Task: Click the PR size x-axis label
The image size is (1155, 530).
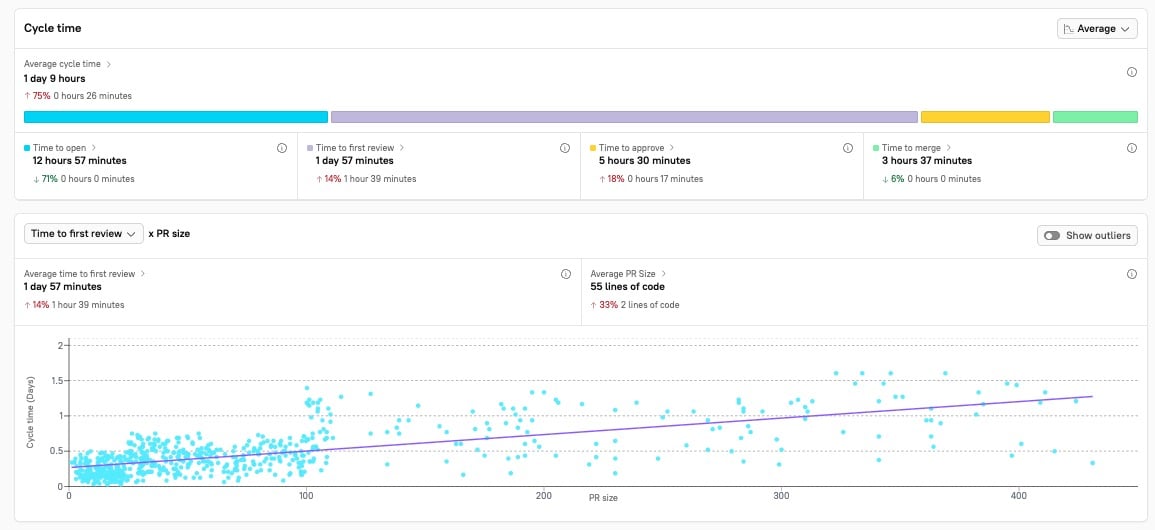Action: (x=603, y=498)
